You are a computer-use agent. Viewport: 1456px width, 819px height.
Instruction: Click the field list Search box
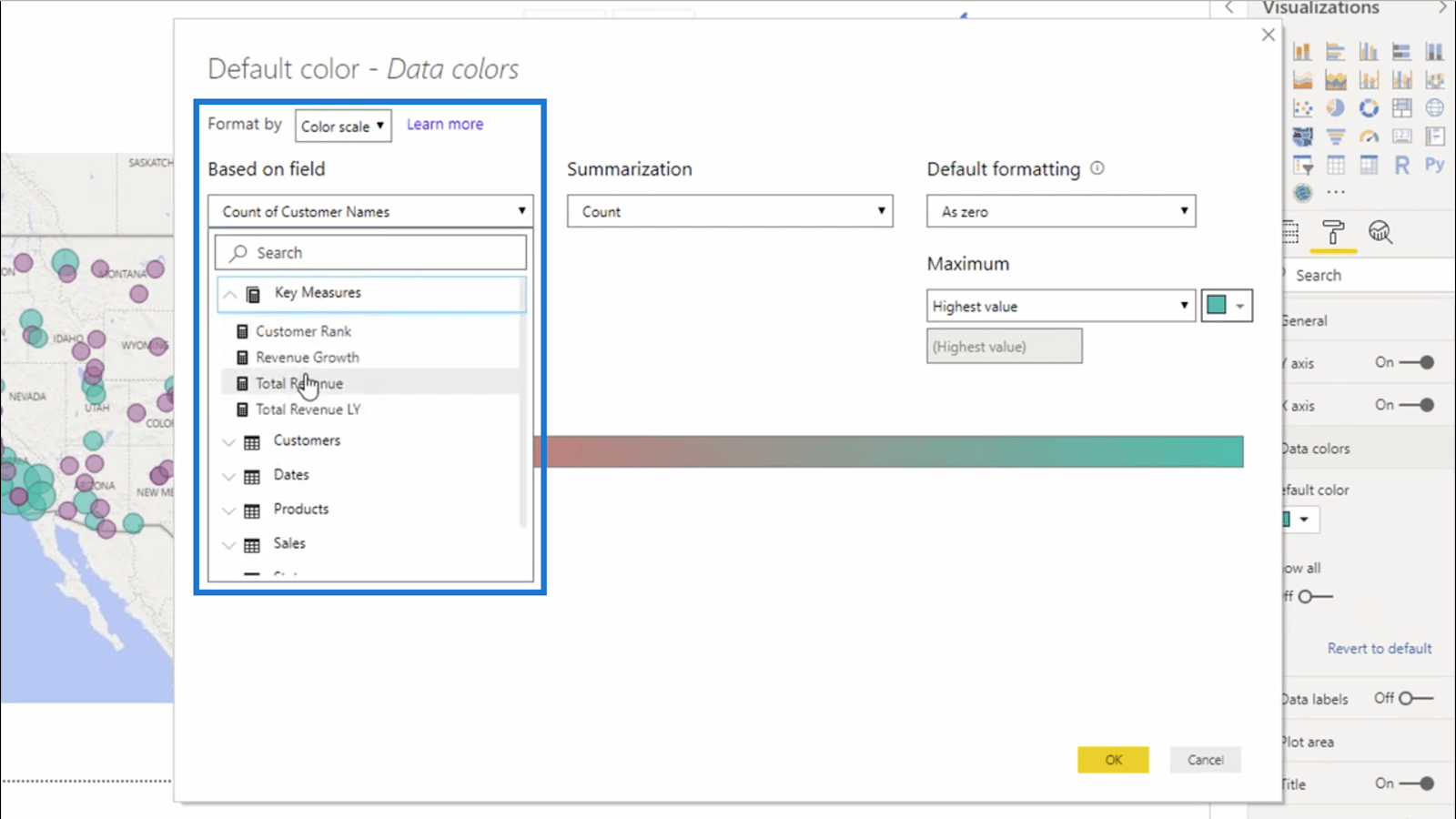pos(370,253)
